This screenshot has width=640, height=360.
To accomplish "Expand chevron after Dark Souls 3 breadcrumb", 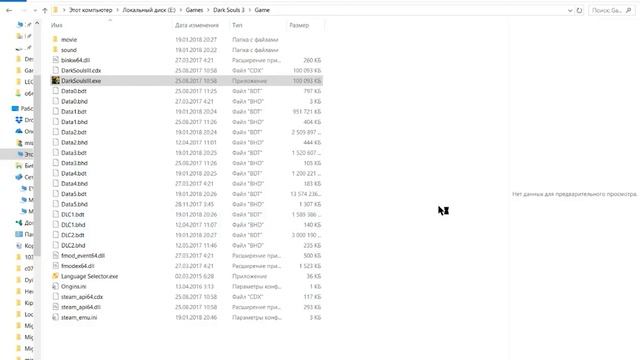I will [x=249, y=10].
